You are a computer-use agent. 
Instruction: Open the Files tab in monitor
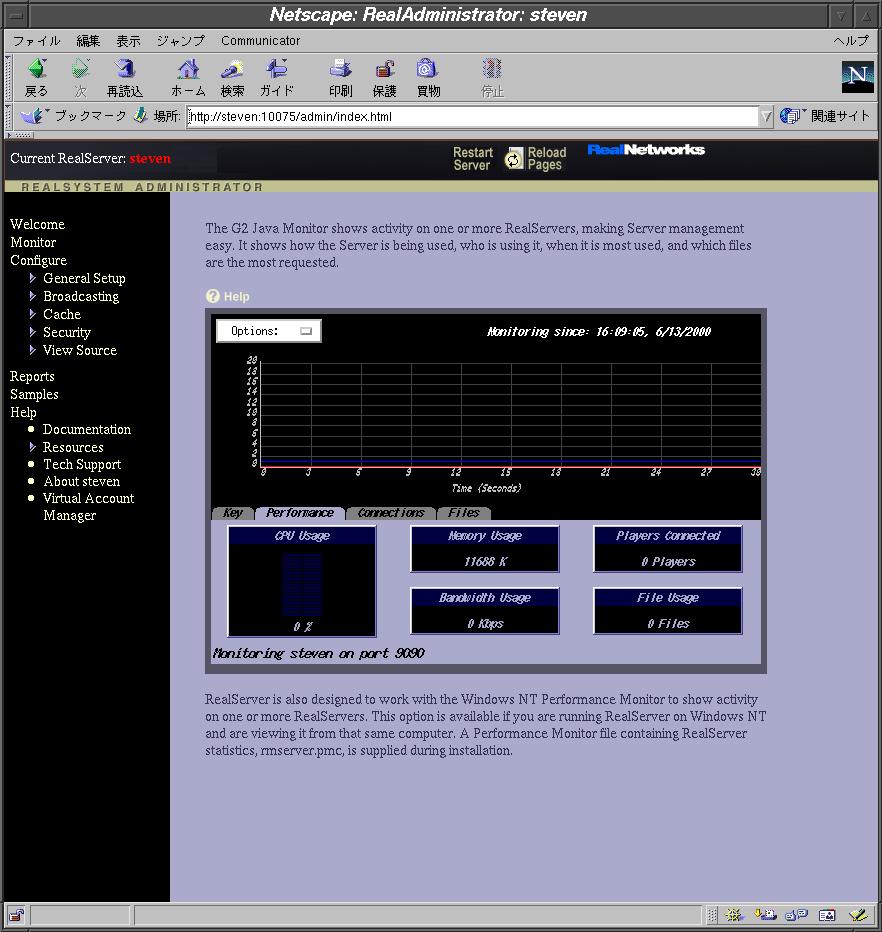[464, 513]
